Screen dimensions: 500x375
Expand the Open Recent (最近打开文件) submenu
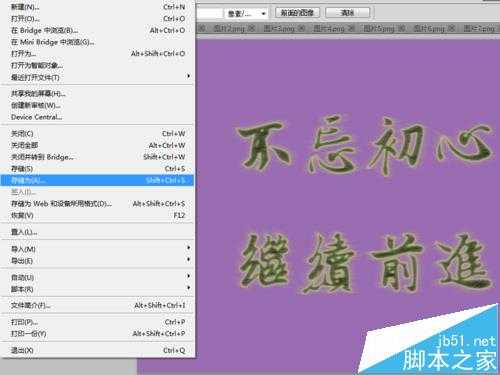(x=97, y=77)
